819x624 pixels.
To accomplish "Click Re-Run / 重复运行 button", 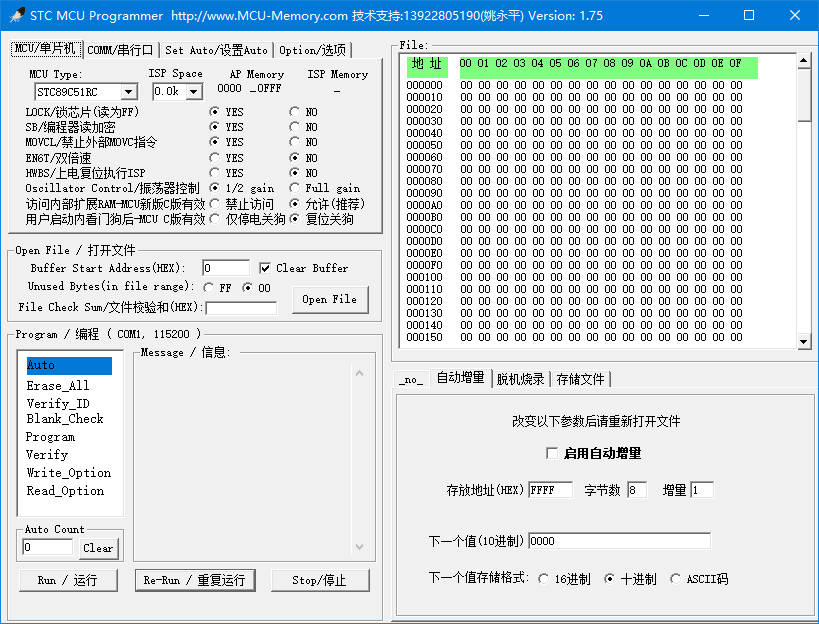I will (195, 580).
